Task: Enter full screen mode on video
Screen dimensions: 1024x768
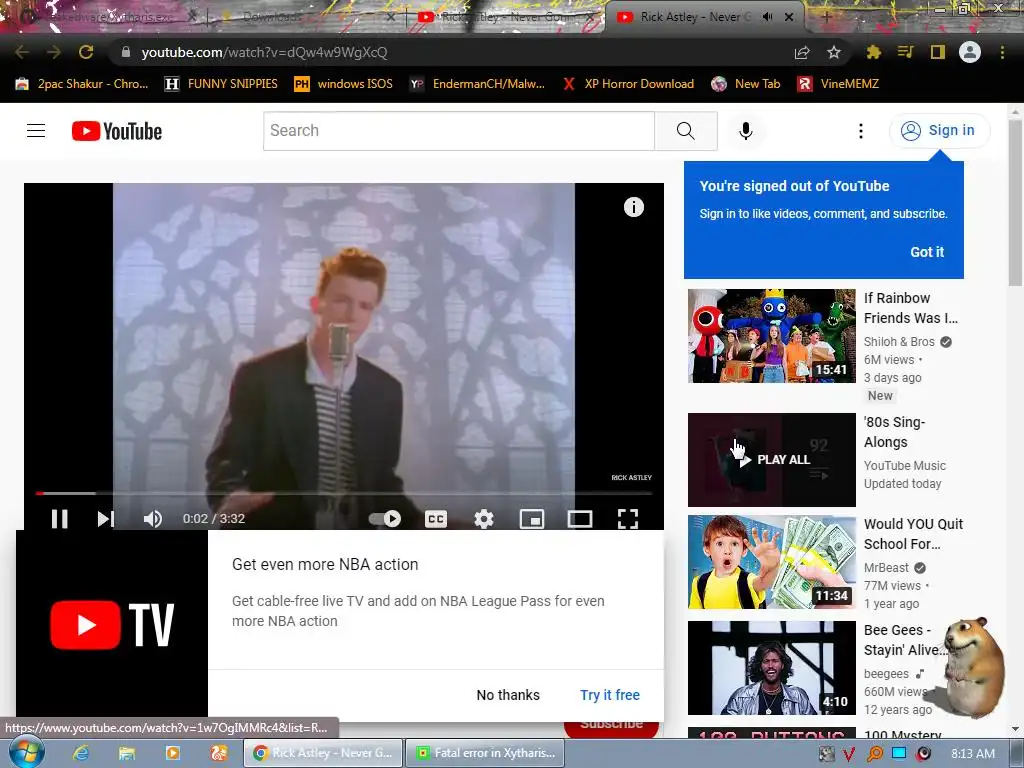Action: 628,519
